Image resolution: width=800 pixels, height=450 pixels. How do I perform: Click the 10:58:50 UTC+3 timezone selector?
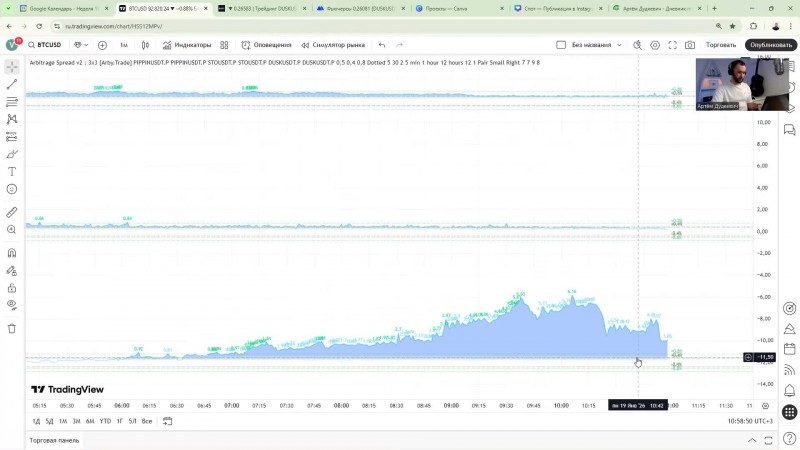pyautogui.click(x=750, y=421)
